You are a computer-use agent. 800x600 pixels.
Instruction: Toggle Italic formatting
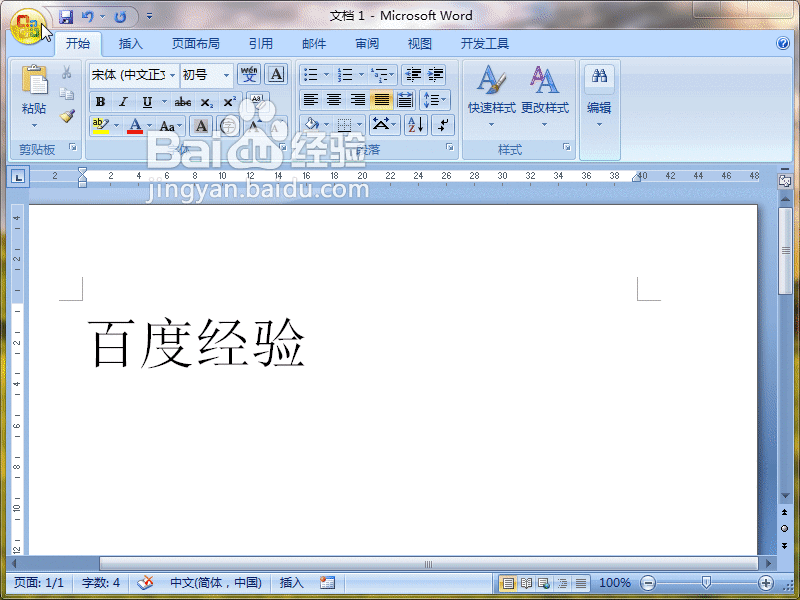pos(123,102)
